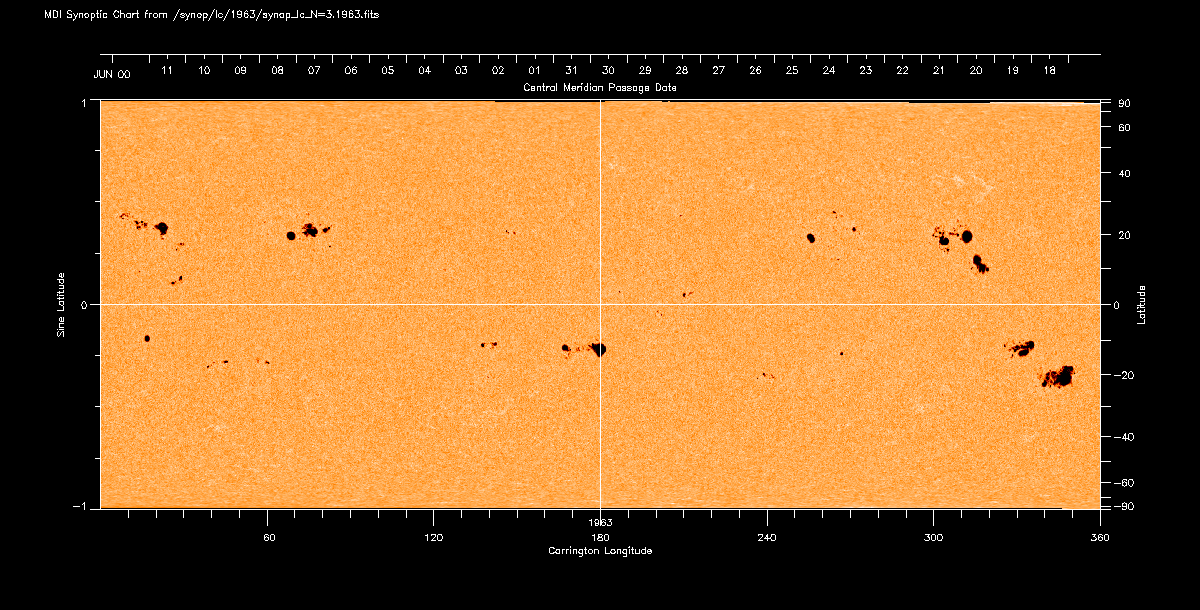Select the 240 tick on the longitude axis
The width and height of the screenshot is (1200, 610).
point(767,538)
